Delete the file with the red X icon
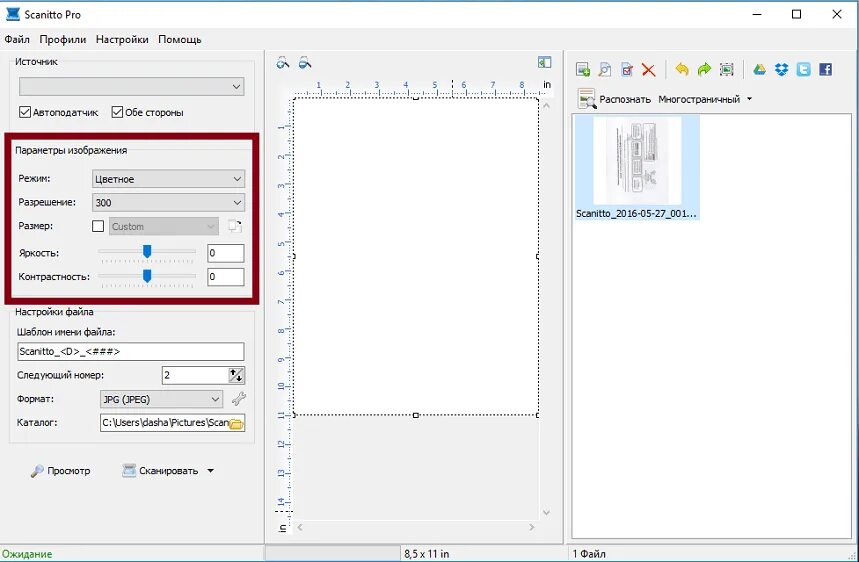This screenshot has width=859, height=562. [649, 70]
